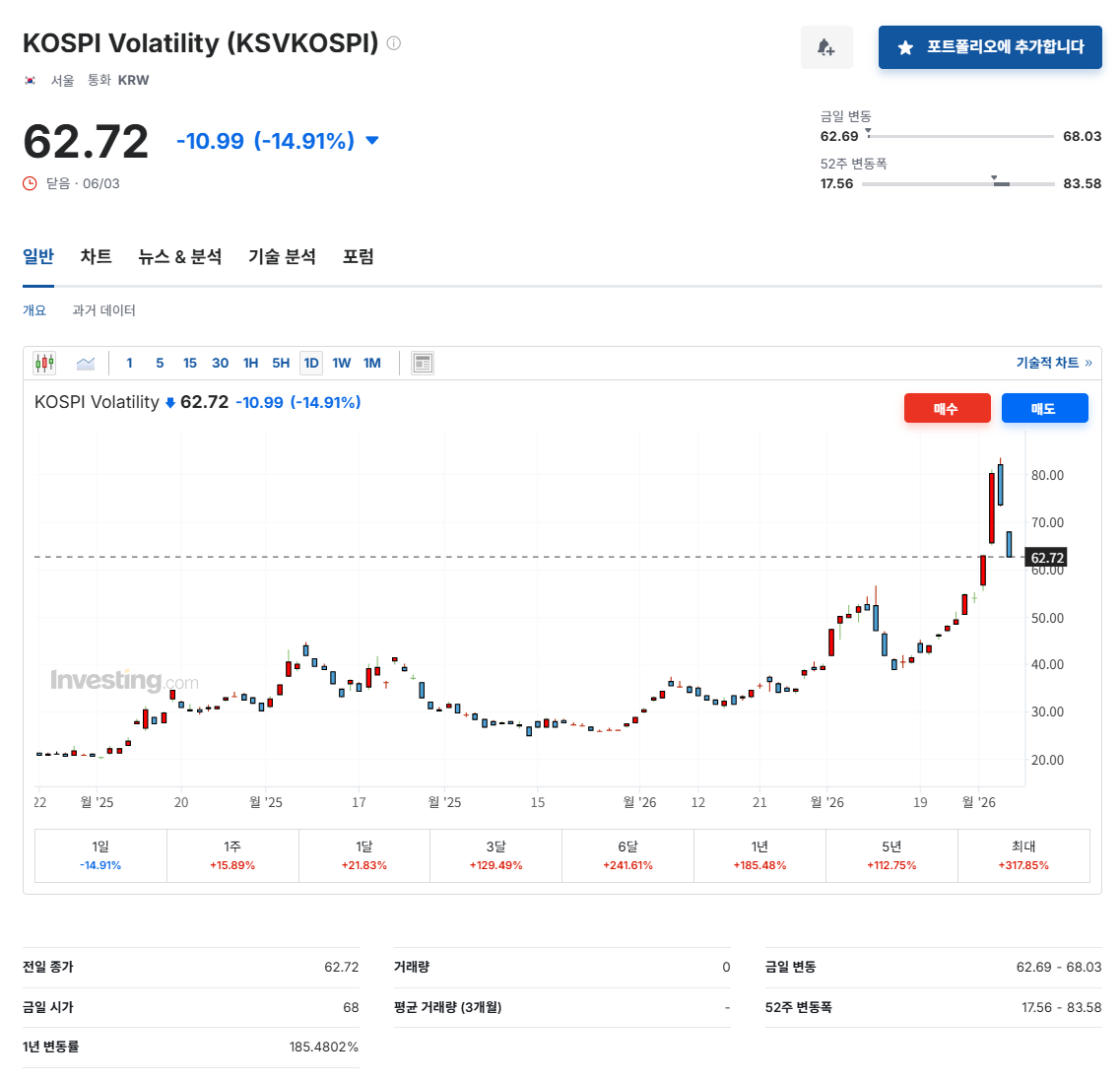Image resolution: width=1120 pixels, height=1081 pixels.
Task: Select the 1H chart interval
Action: click(251, 363)
